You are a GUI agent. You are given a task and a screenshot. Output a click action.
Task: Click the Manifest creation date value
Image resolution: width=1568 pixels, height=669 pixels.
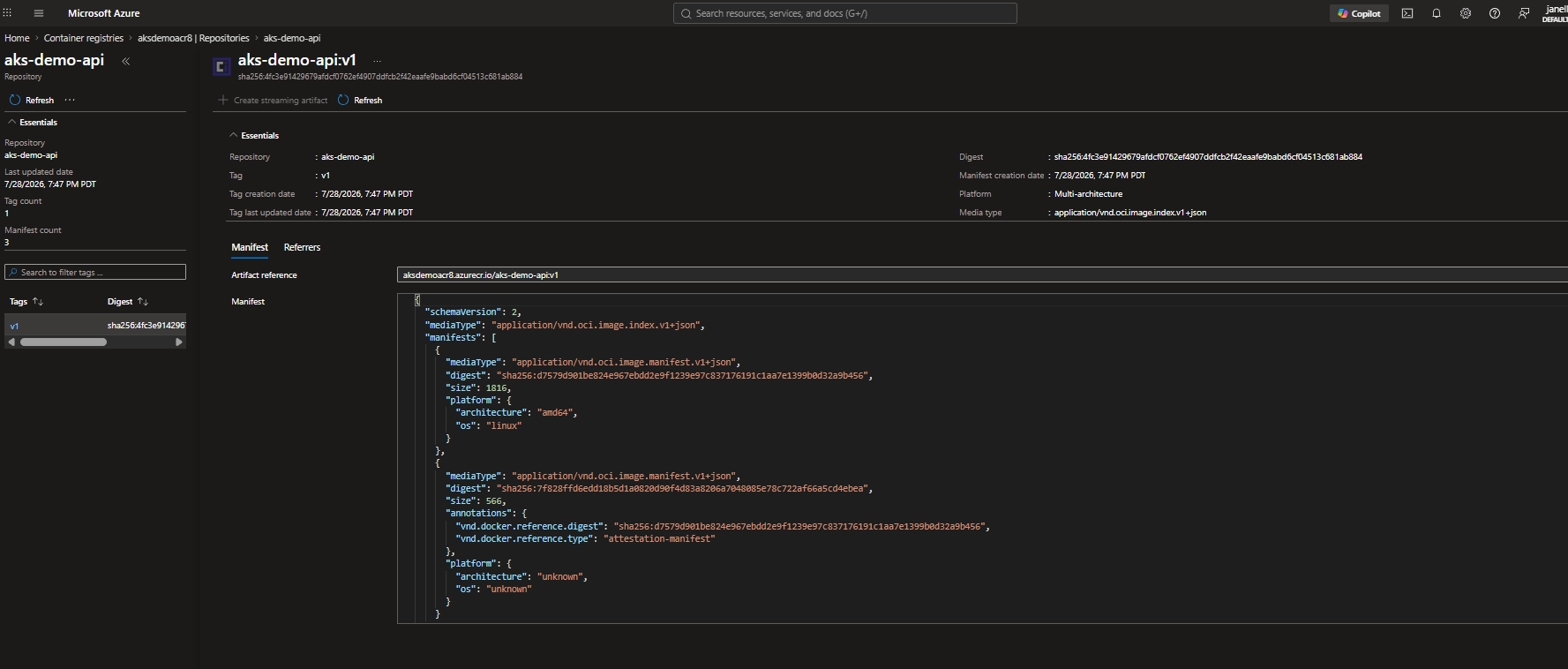point(1099,176)
